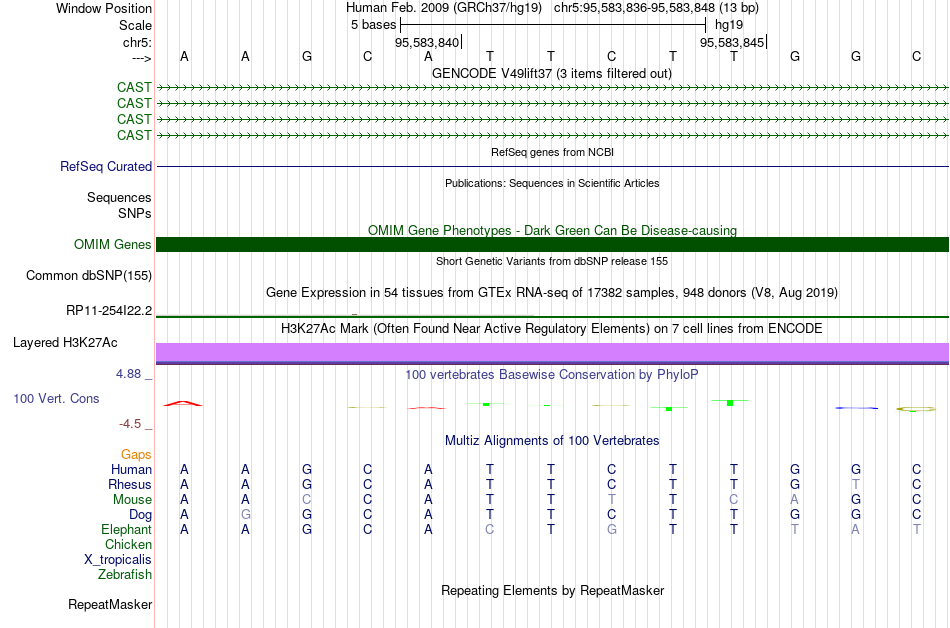Click the grey C base in Elephant row

pyautogui.click(x=490, y=529)
